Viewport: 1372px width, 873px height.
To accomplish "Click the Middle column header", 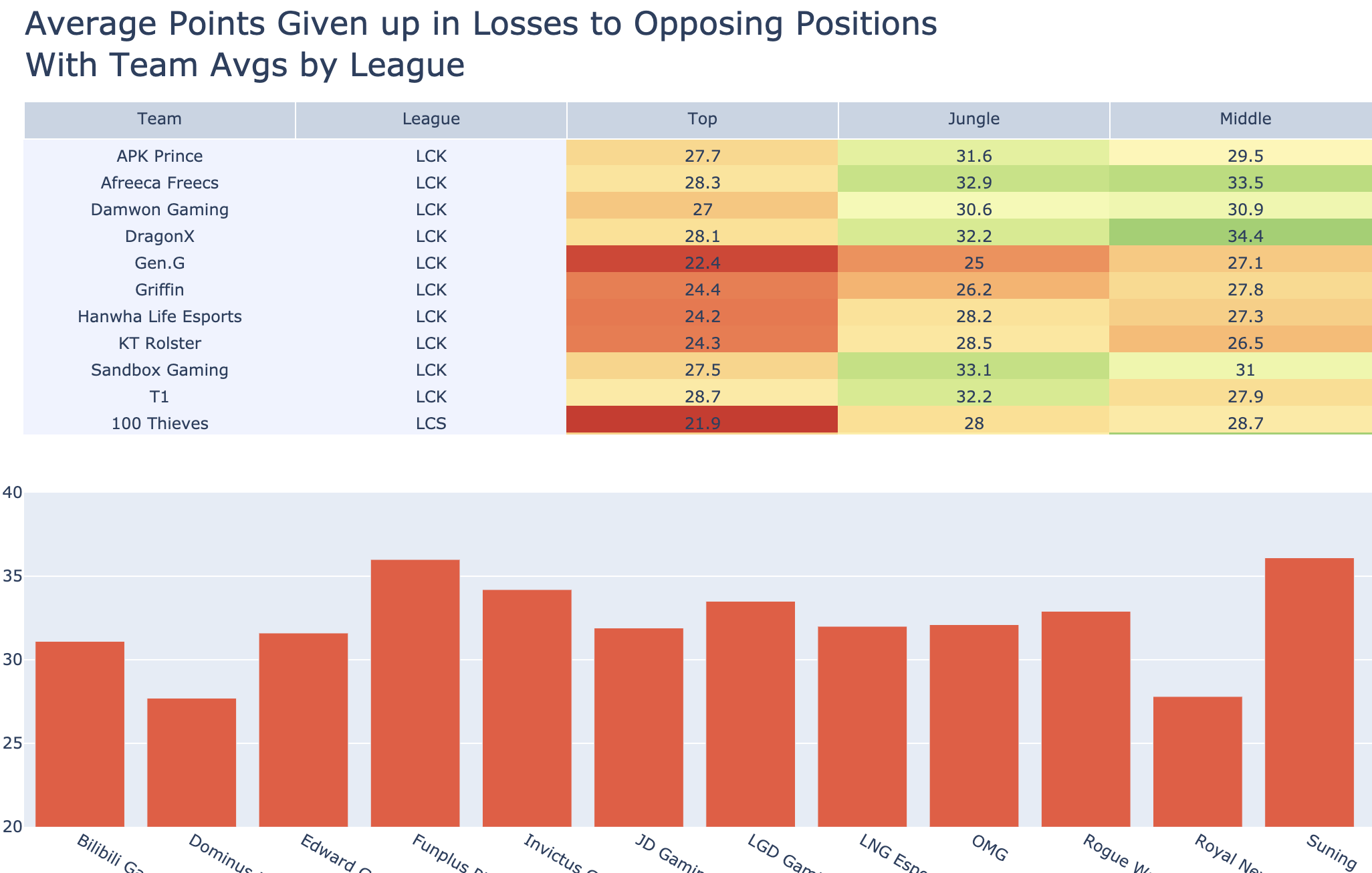I will tap(1241, 120).
